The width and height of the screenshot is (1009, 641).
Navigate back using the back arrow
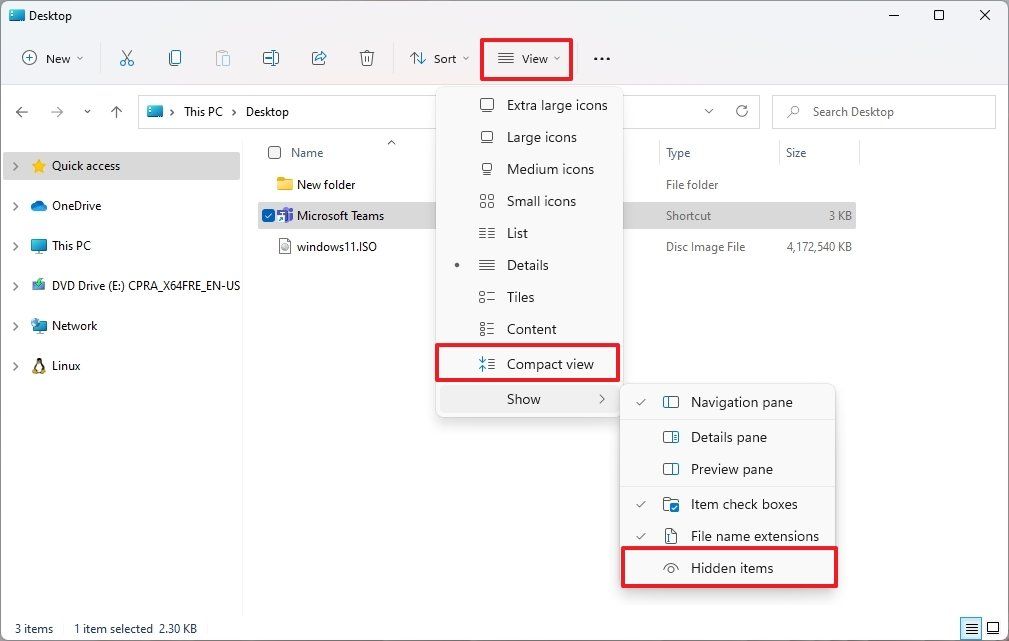[x=22, y=112]
